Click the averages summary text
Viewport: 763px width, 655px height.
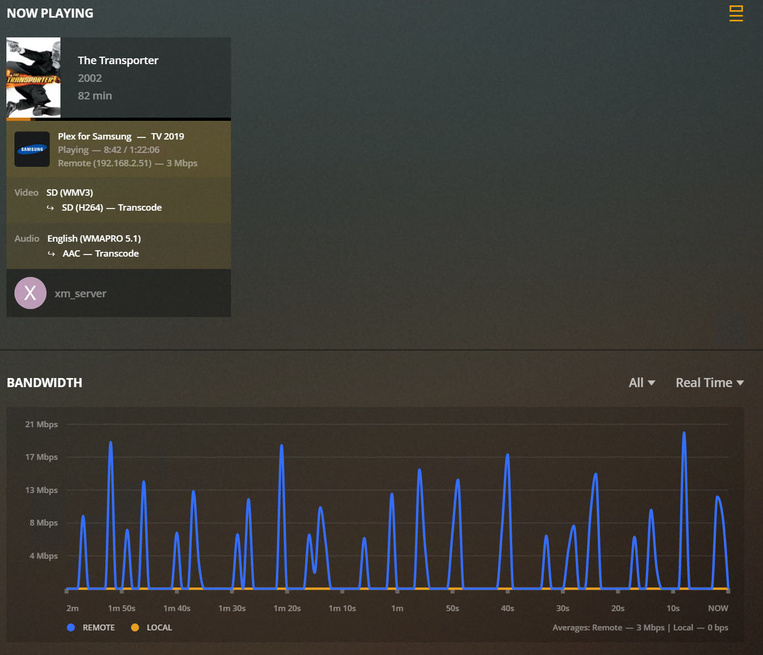[x=640, y=628]
